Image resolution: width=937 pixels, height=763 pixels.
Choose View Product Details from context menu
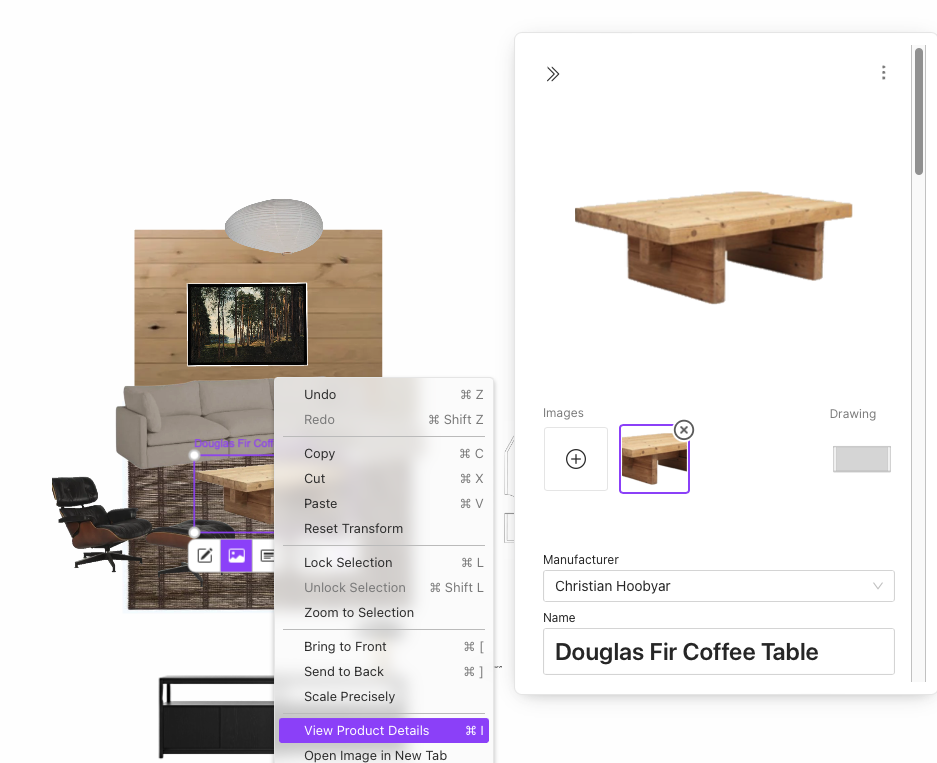coord(367,730)
